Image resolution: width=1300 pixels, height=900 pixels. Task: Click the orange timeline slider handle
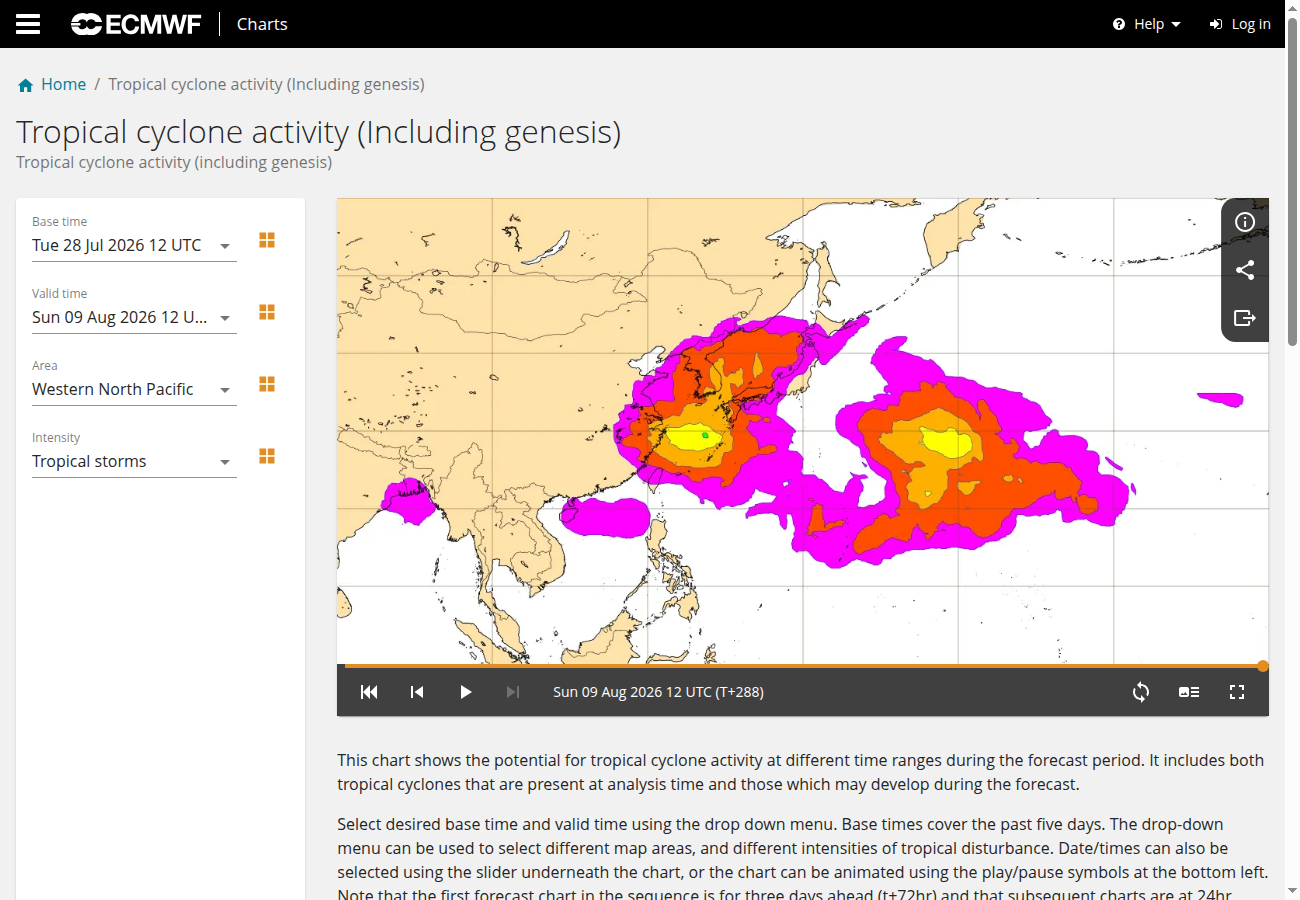pos(1263,666)
